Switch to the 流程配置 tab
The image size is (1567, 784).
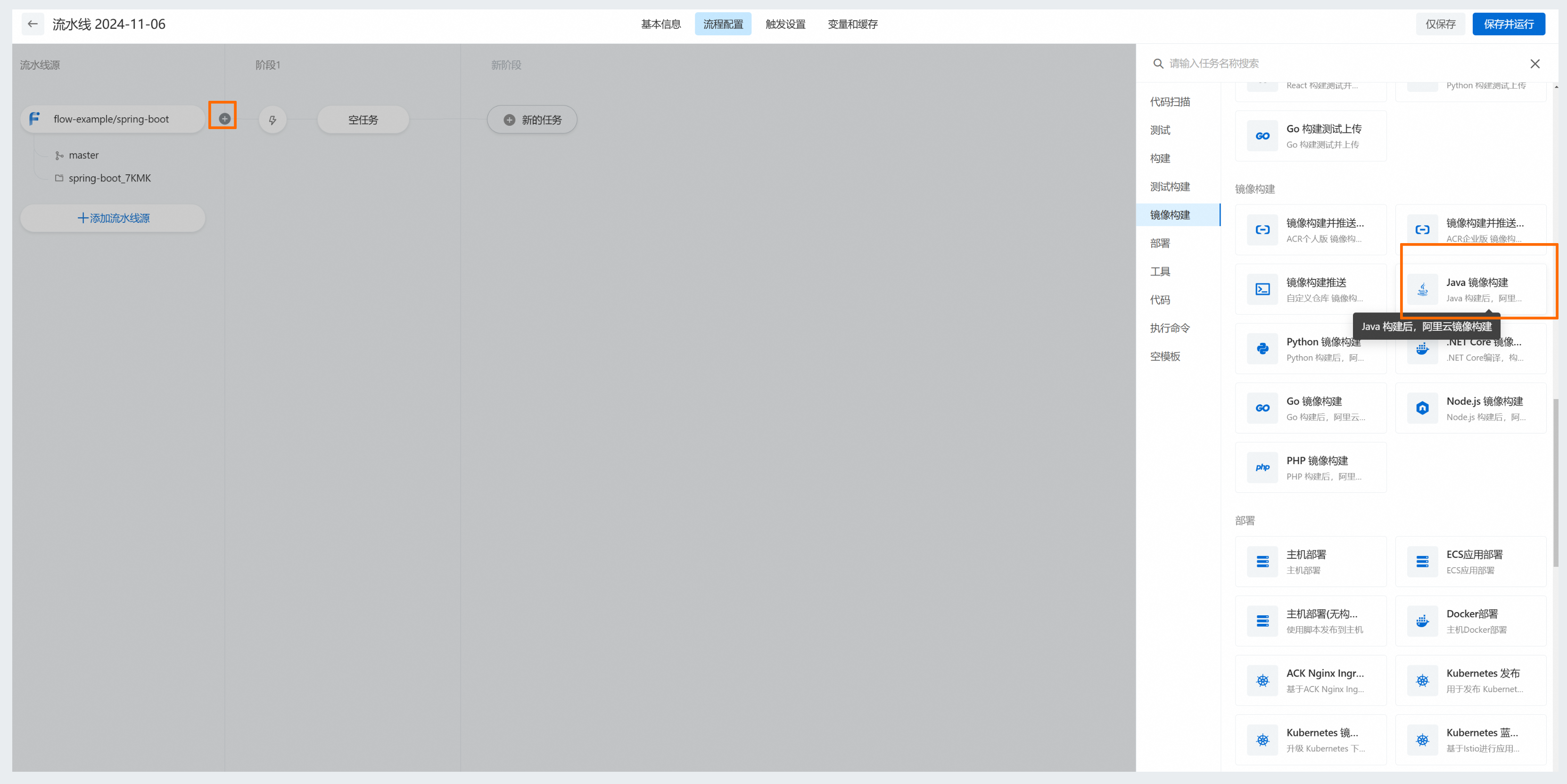click(x=723, y=24)
